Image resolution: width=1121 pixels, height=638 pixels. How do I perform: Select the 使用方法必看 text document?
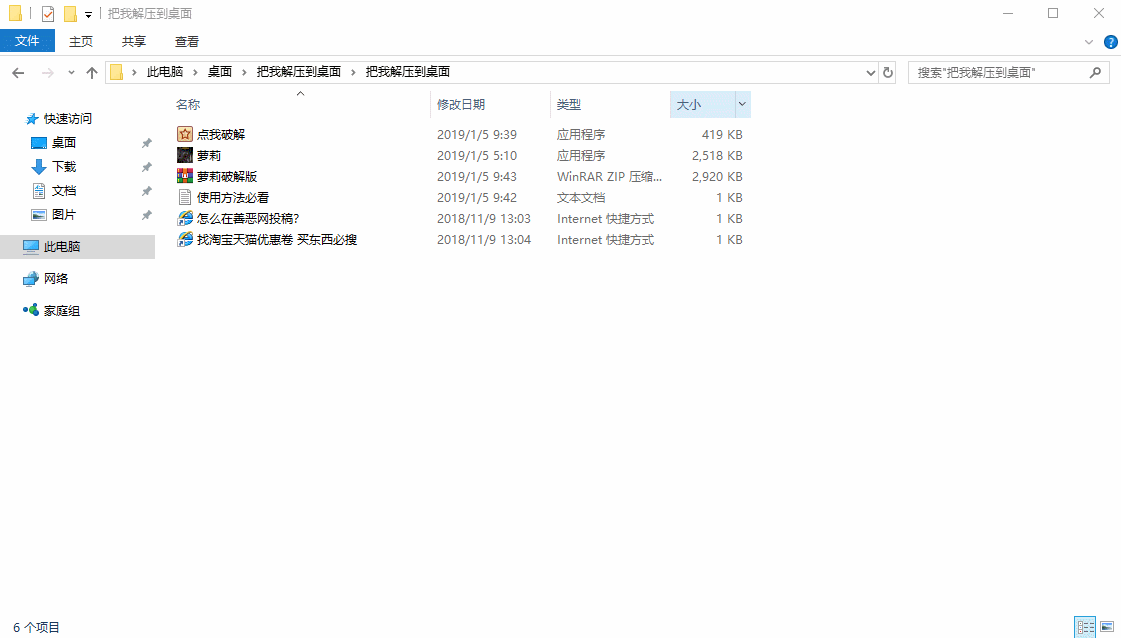coord(233,197)
